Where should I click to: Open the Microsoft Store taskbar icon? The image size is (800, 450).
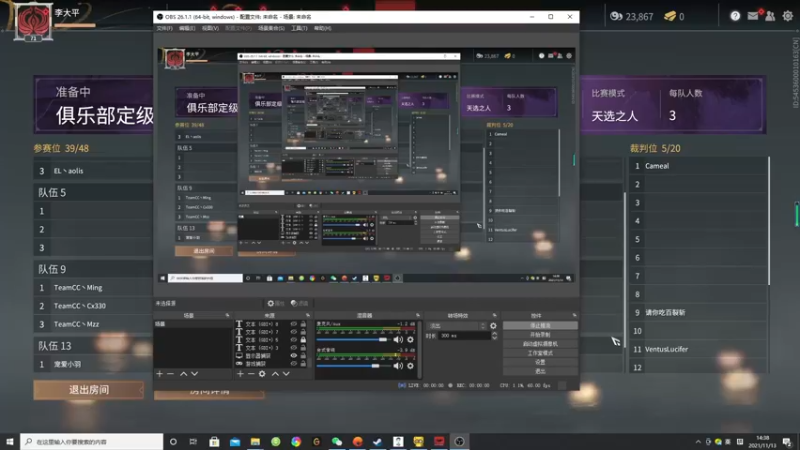tap(214, 442)
